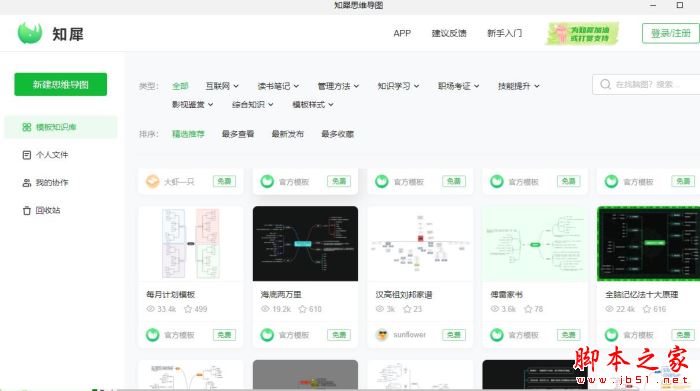Sort by 精选推荐
Image resolution: width=700 pixels, height=391 pixels.
pyautogui.click(x=188, y=134)
